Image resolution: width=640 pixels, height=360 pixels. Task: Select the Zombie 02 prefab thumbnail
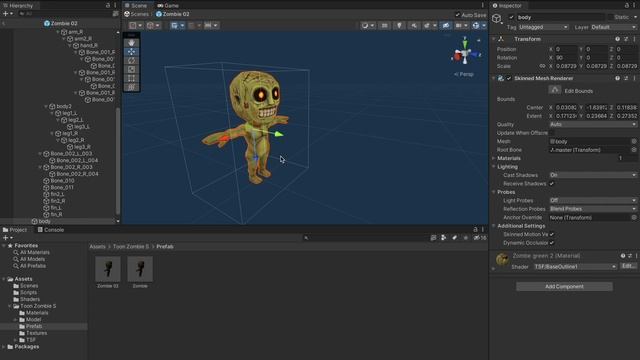tap(108, 269)
